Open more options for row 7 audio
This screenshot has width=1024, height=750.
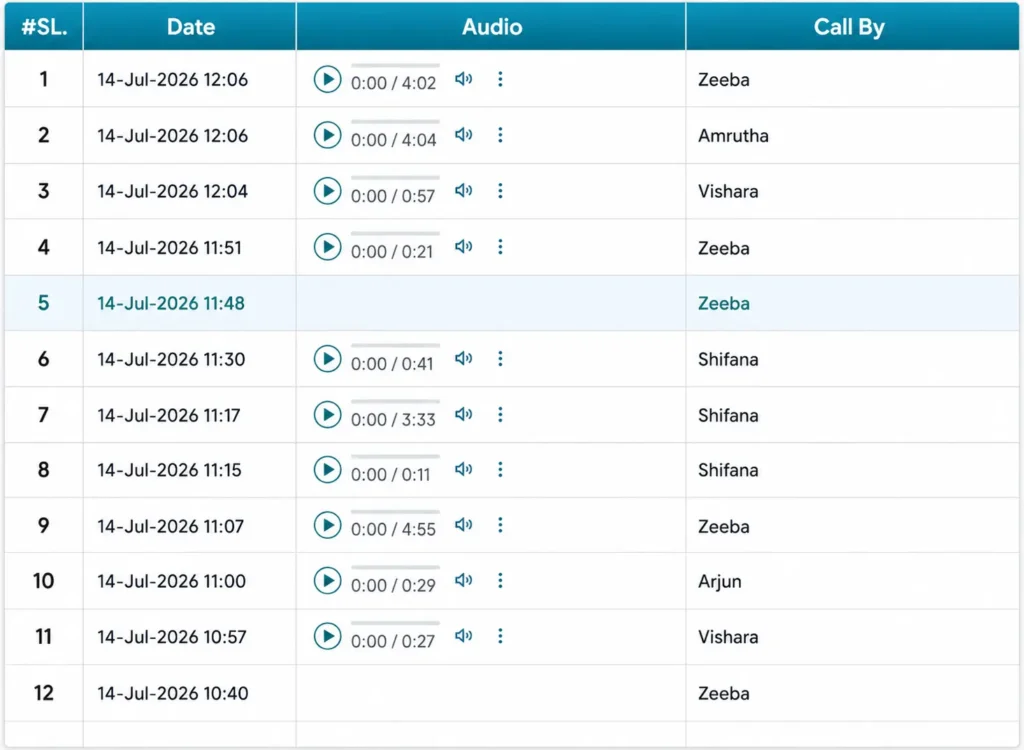point(500,414)
